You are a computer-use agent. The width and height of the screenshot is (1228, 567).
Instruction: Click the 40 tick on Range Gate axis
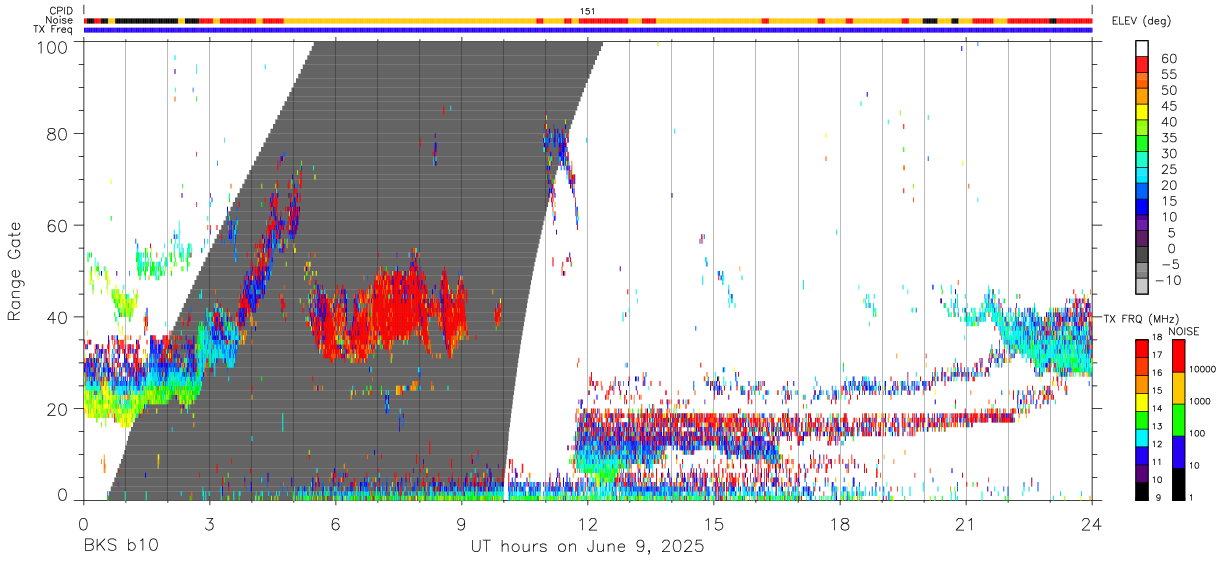(59, 317)
